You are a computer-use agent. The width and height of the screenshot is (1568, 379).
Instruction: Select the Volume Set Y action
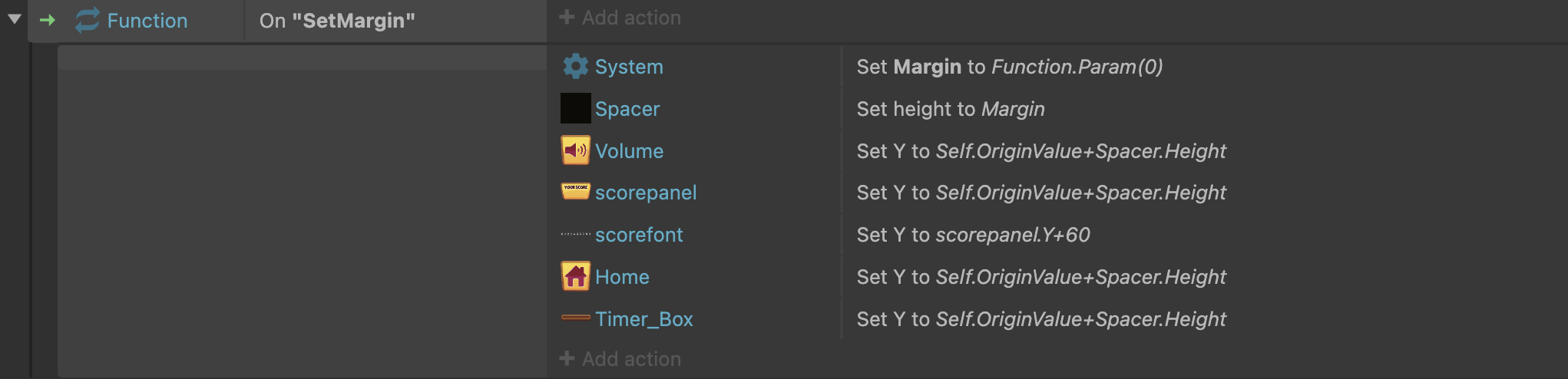click(x=1040, y=151)
